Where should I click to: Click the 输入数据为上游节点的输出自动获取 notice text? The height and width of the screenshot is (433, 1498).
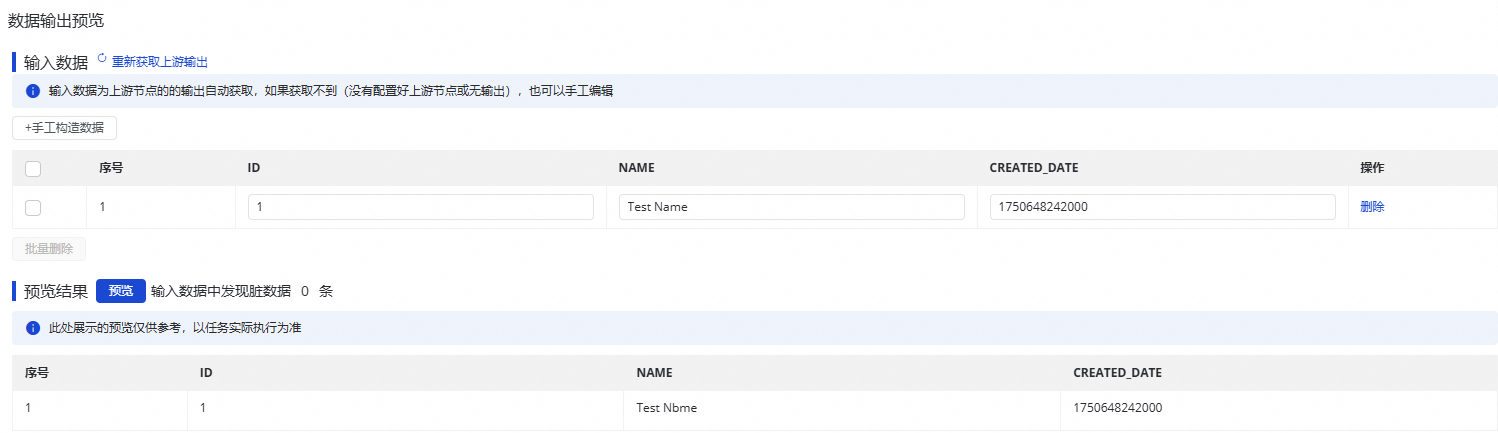point(331,91)
